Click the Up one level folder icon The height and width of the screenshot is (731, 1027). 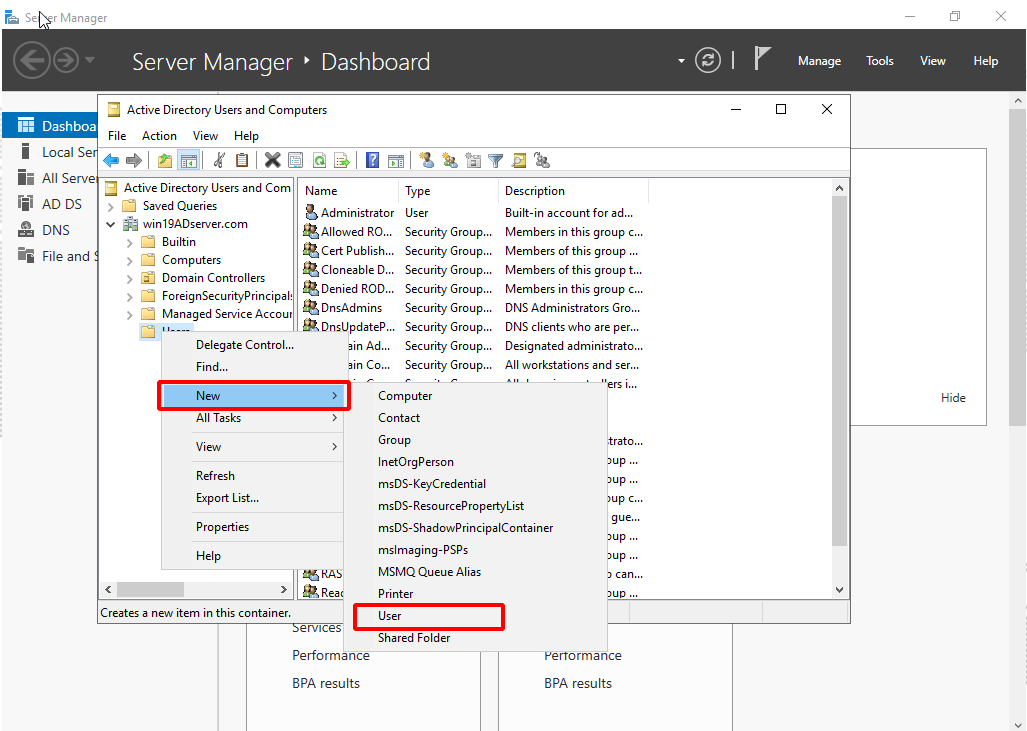(x=165, y=160)
